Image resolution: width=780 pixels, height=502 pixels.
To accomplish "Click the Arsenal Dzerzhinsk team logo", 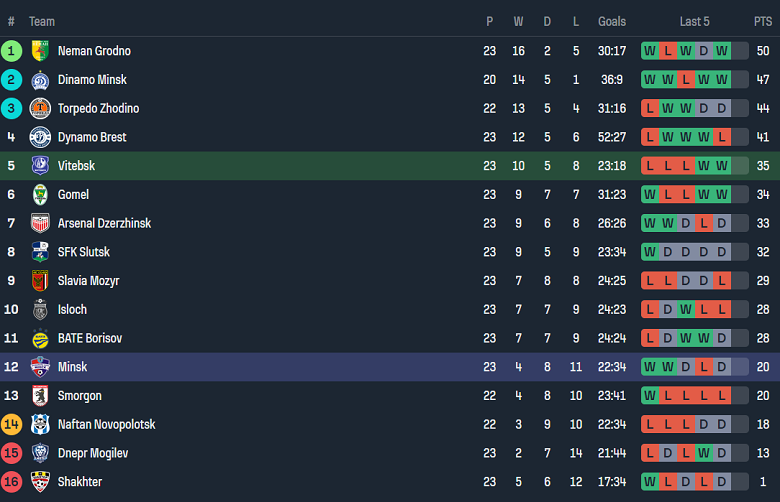I will 40,223.
